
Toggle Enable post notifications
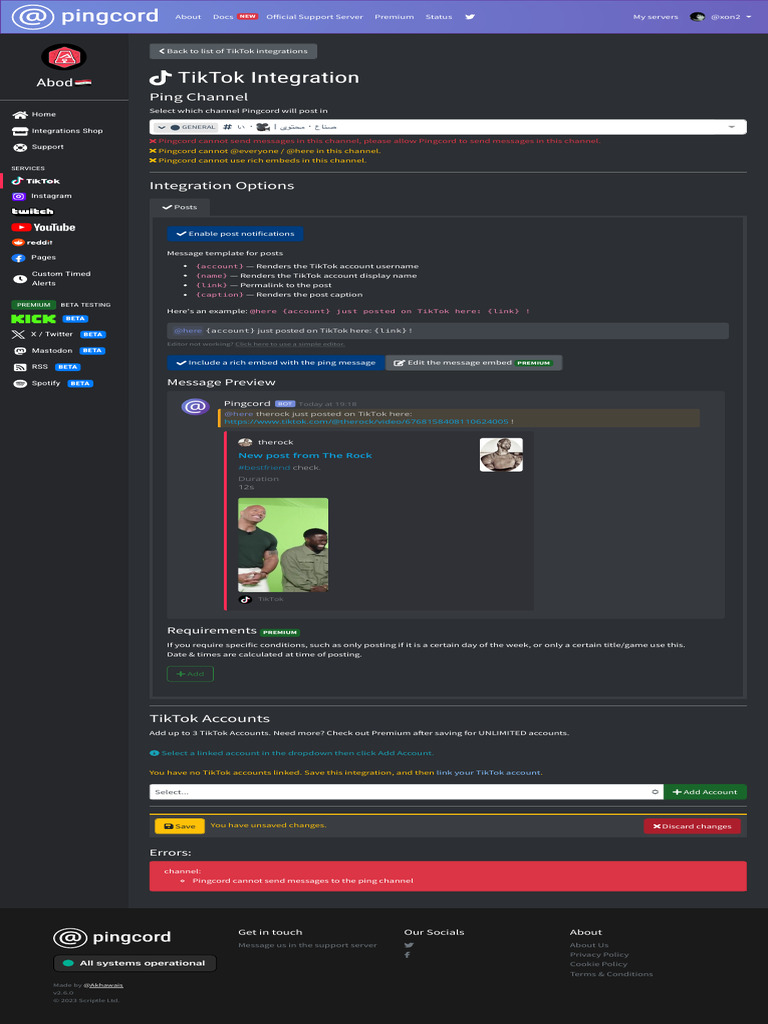tap(235, 234)
